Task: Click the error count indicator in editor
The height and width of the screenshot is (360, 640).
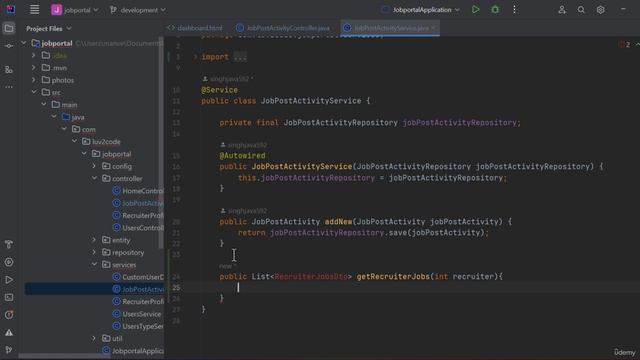Action: pyautogui.click(x=624, y=44)
